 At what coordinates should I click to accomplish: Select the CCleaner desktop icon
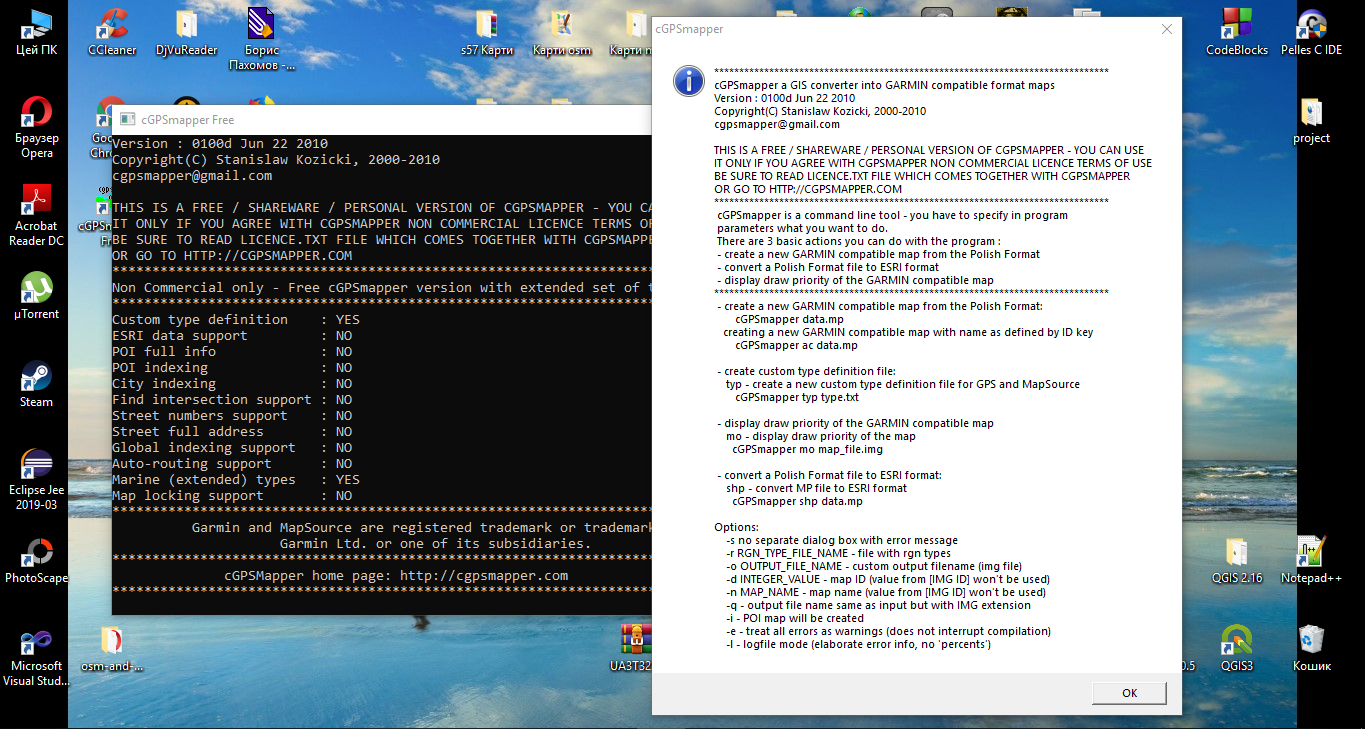click(112, 33)
